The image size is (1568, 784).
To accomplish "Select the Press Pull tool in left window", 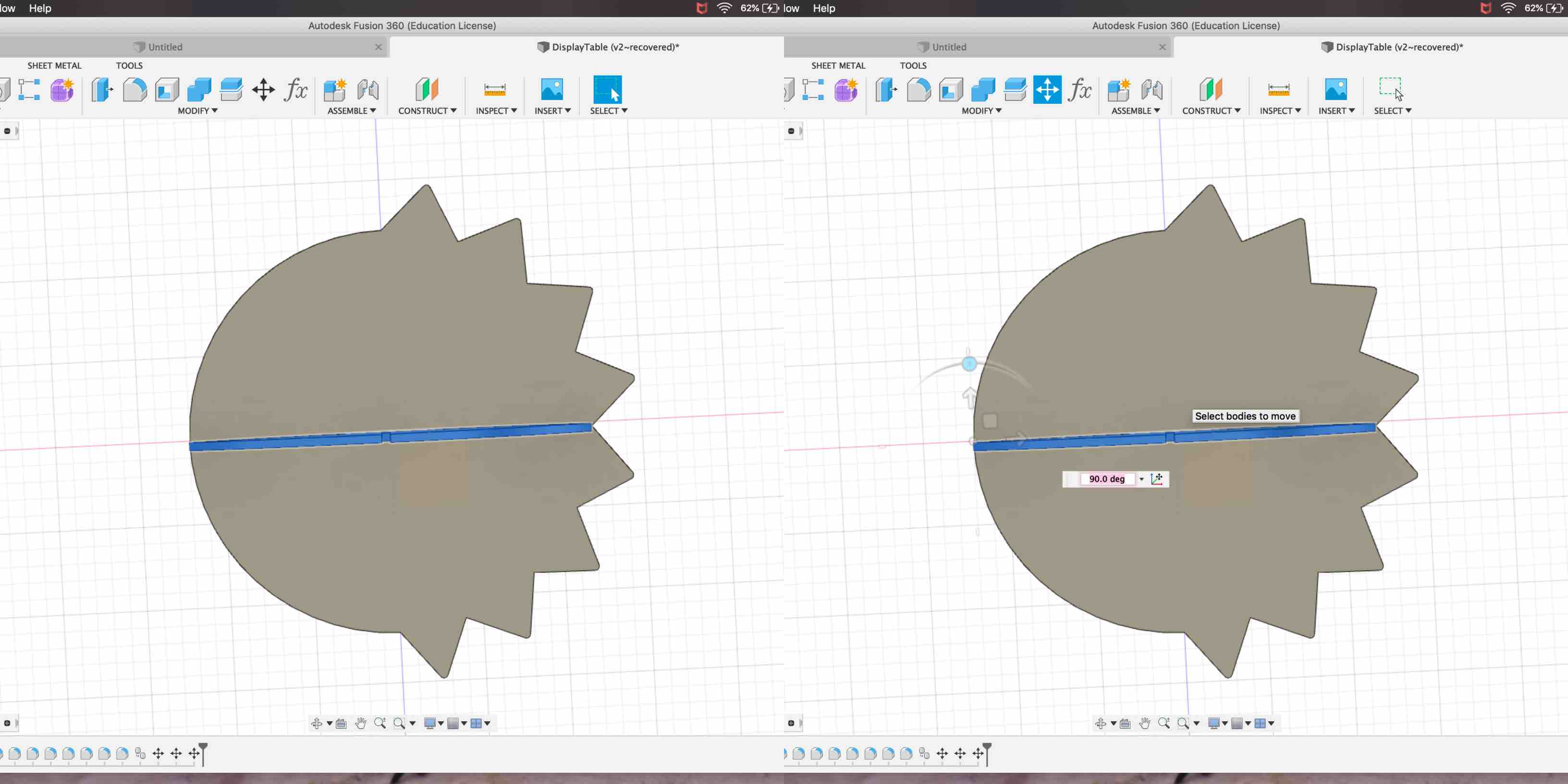I will pyautogui.click(x=102, y=89).
